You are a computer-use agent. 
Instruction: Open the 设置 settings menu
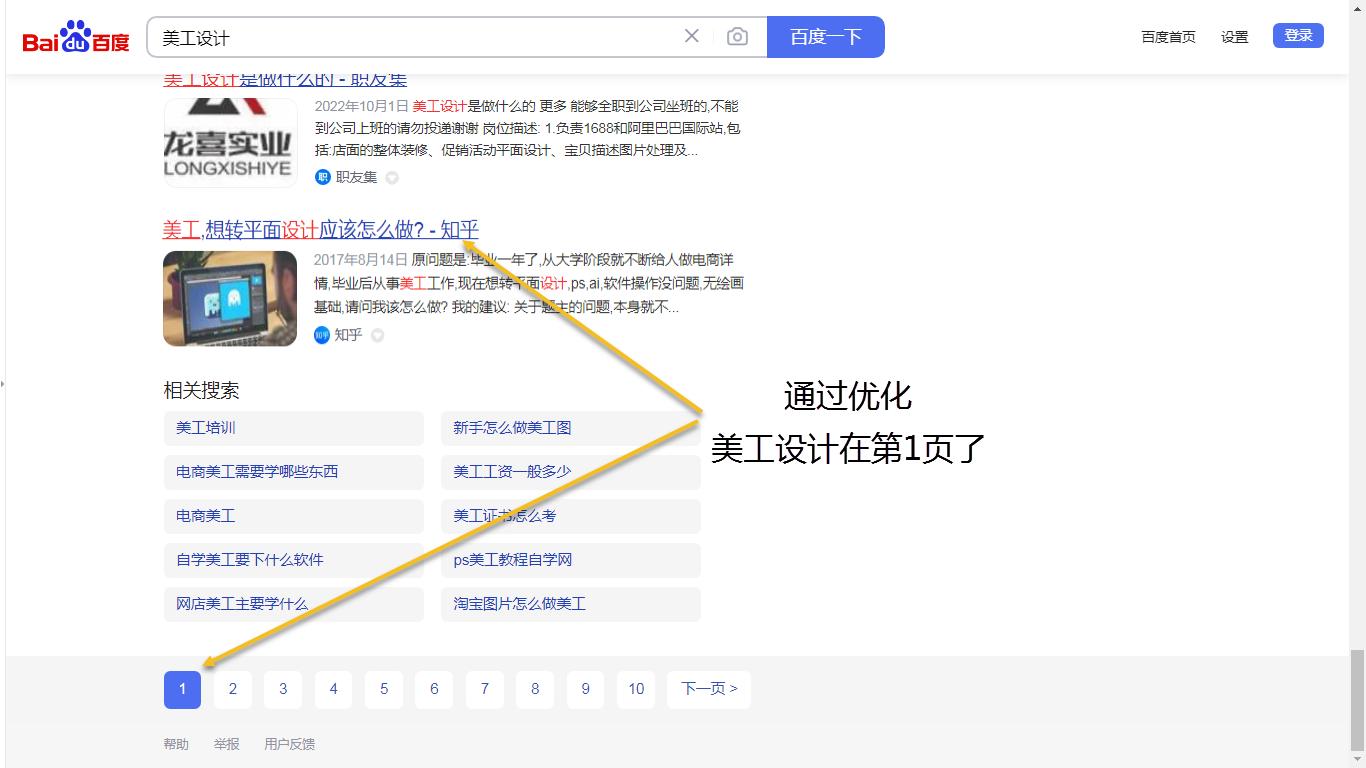(x=1234, y=36)
